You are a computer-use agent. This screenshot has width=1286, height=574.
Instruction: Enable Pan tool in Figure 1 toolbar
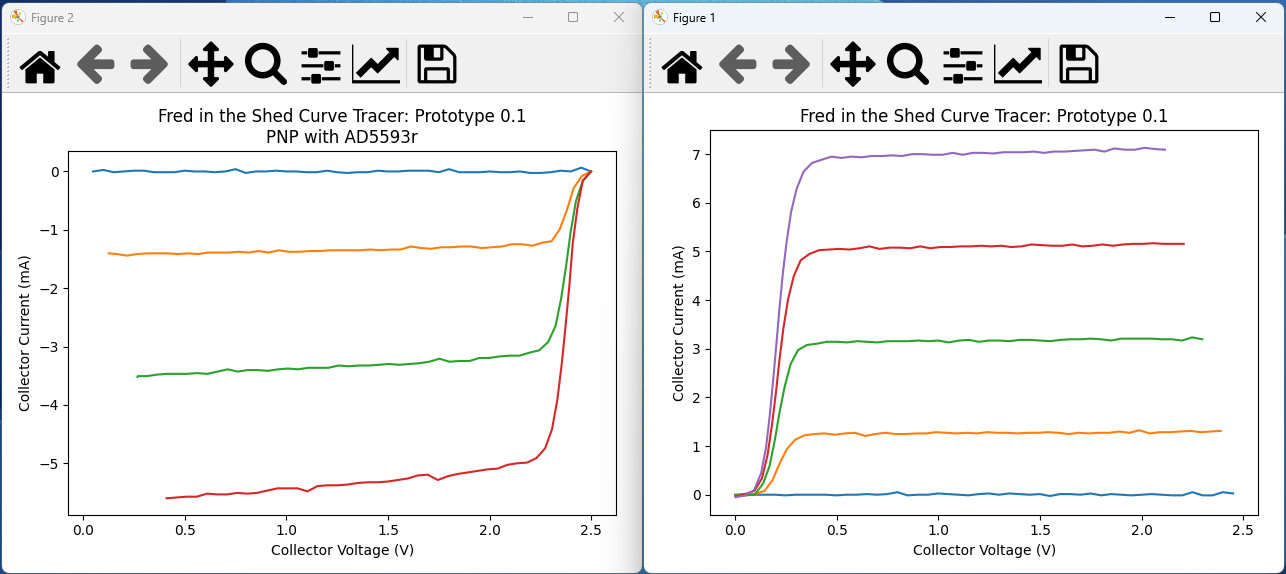pos(853,64)
